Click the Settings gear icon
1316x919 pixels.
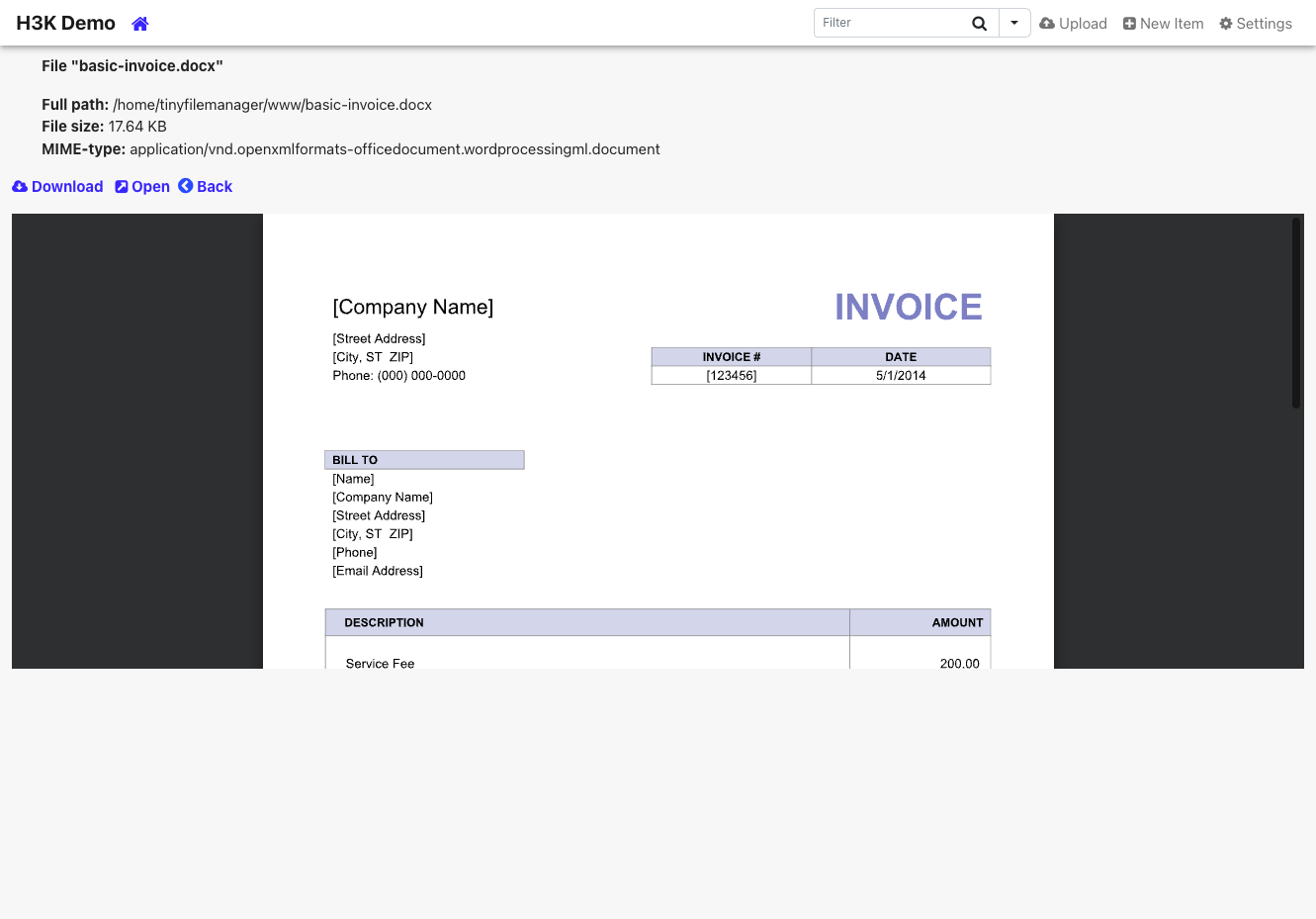[x=1226, y=24]
